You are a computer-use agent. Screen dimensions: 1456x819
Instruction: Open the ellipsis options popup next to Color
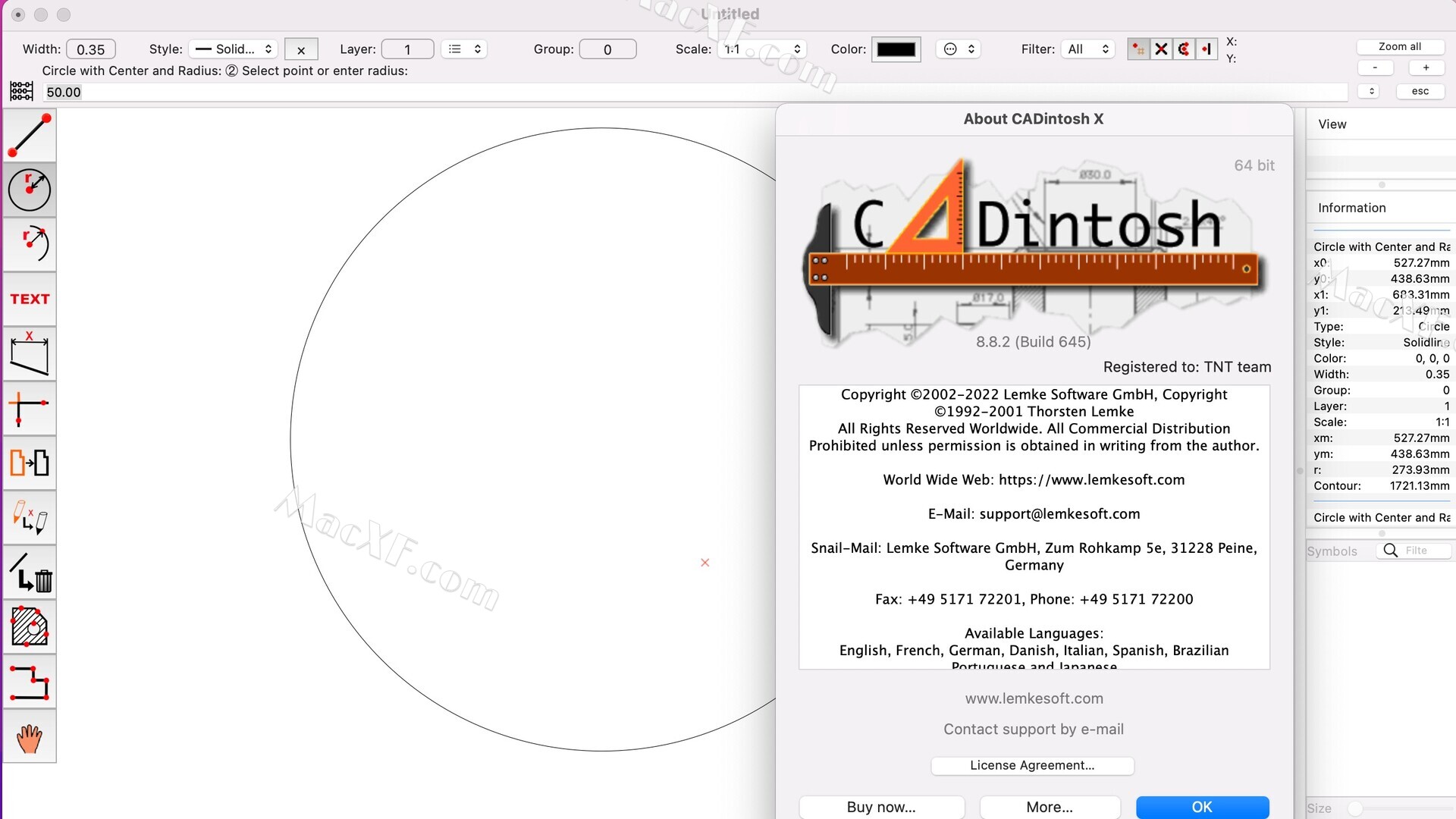(959, 49)
